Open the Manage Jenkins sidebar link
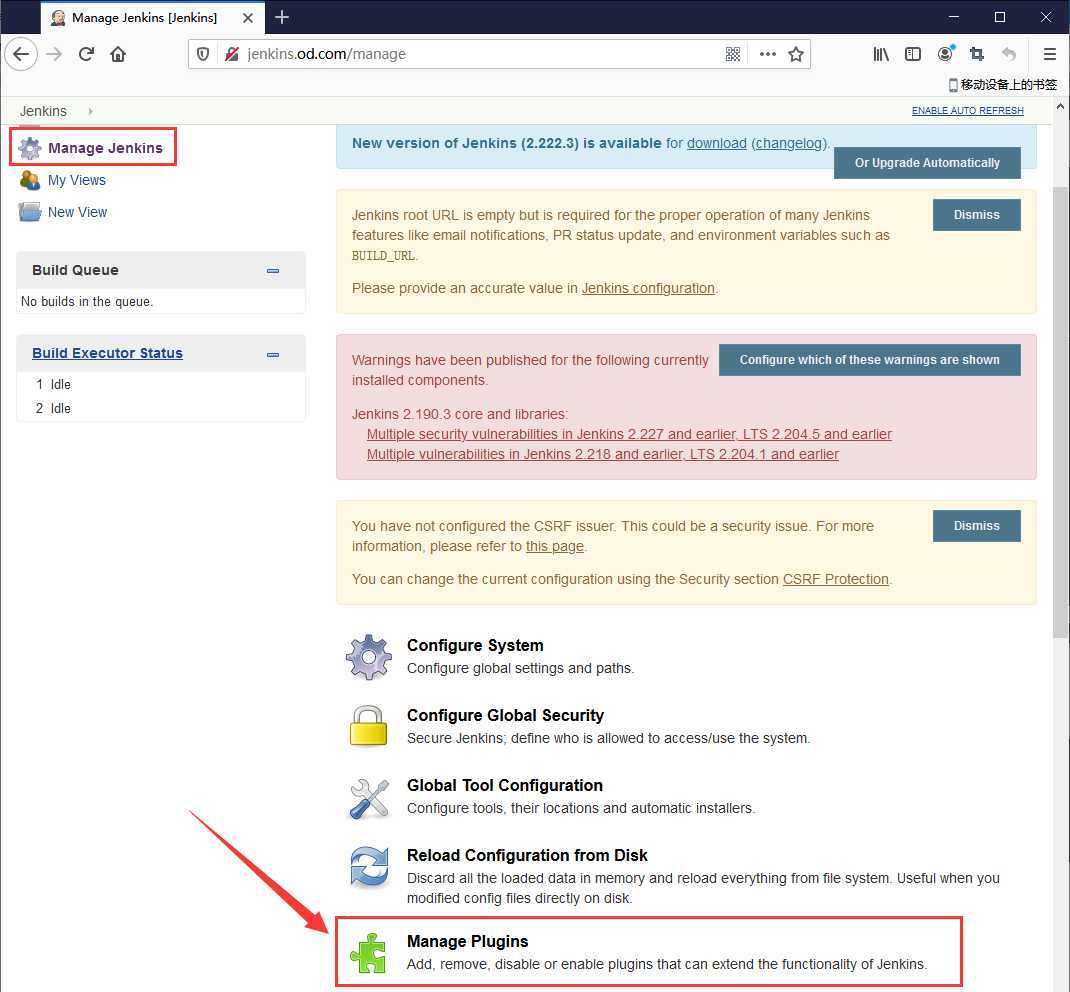This screenshot has width=1070, height=992. (x=105, y=148)
